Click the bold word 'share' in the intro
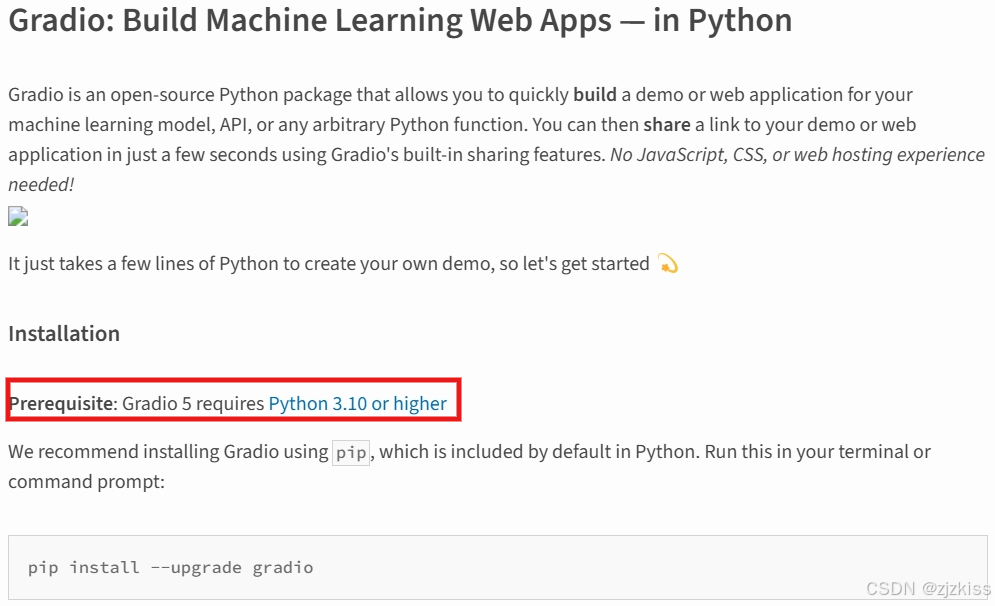This screenshot has height=606, width=995. coord(666,124)
